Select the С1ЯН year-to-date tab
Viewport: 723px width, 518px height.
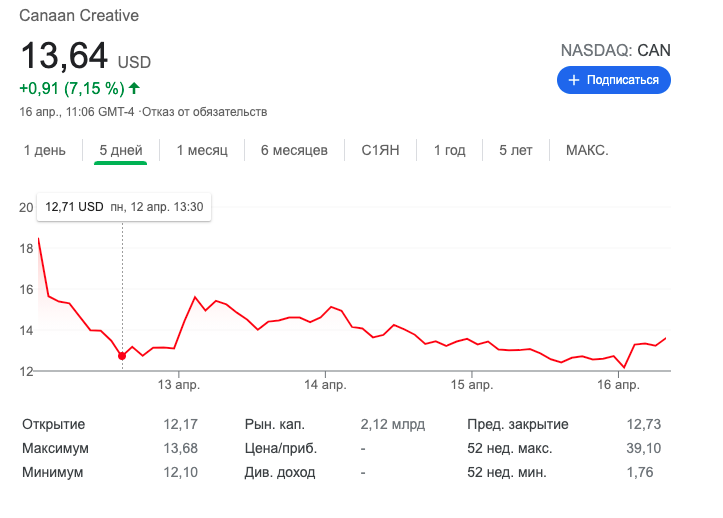[x=380, y=150]
